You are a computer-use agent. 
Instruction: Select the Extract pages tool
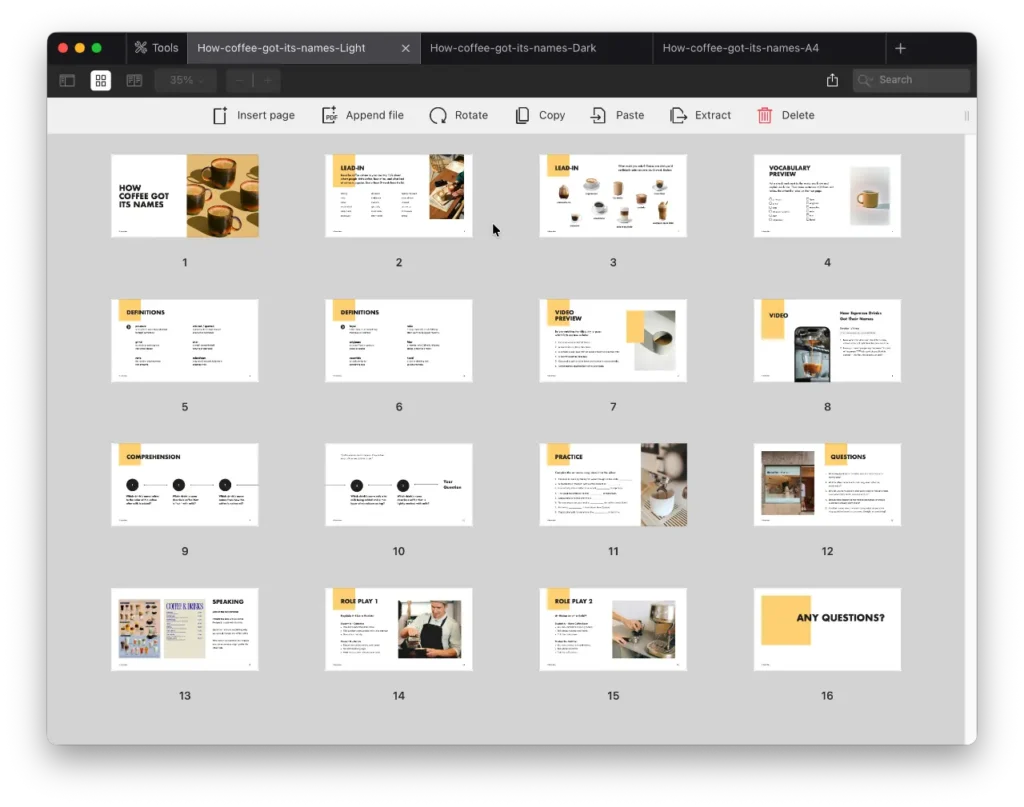[677, 115]
